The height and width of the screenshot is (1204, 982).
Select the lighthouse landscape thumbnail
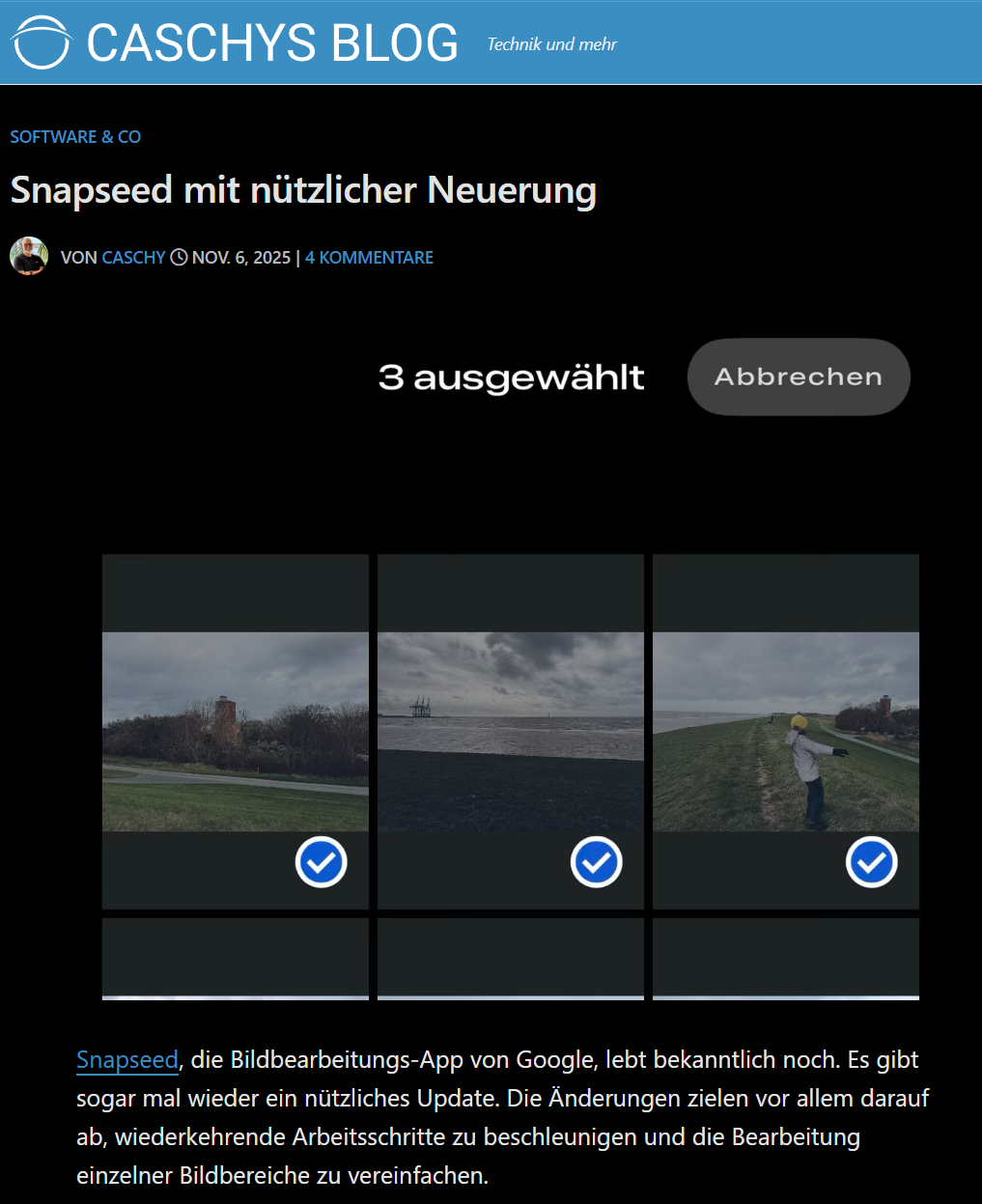[236, 732]
